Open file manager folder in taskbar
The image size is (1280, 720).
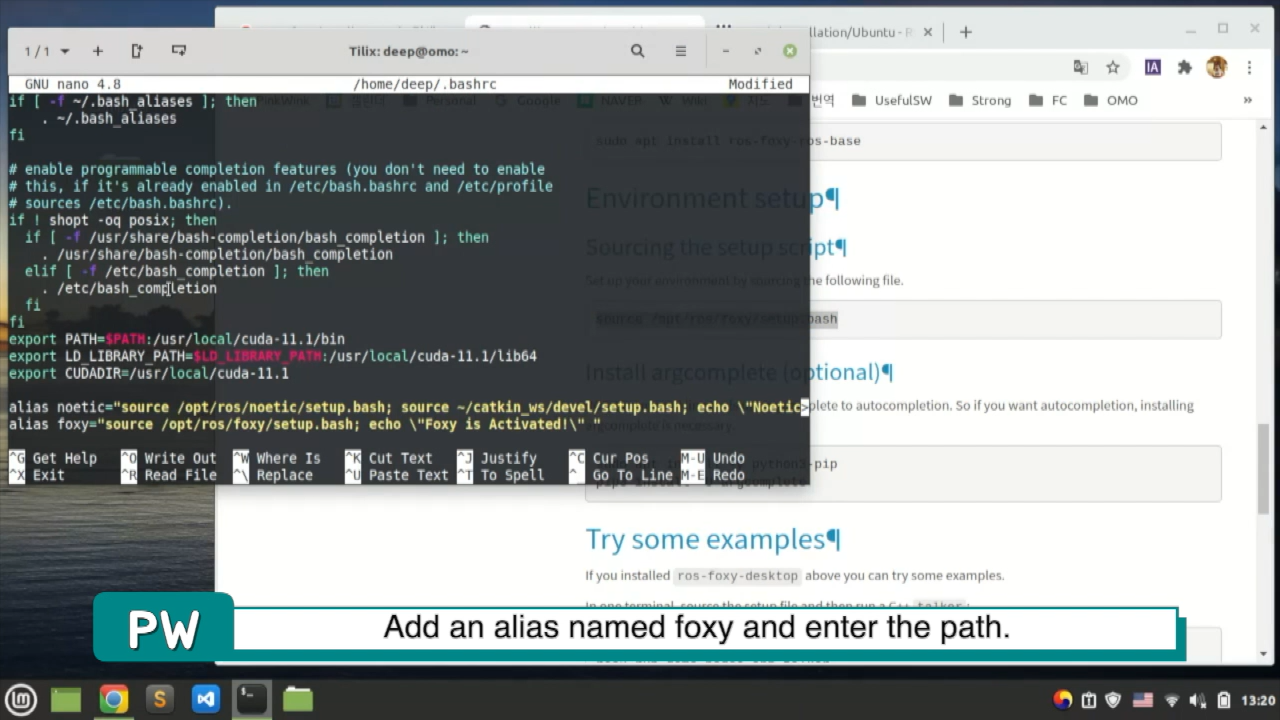(x=298, y=699)
